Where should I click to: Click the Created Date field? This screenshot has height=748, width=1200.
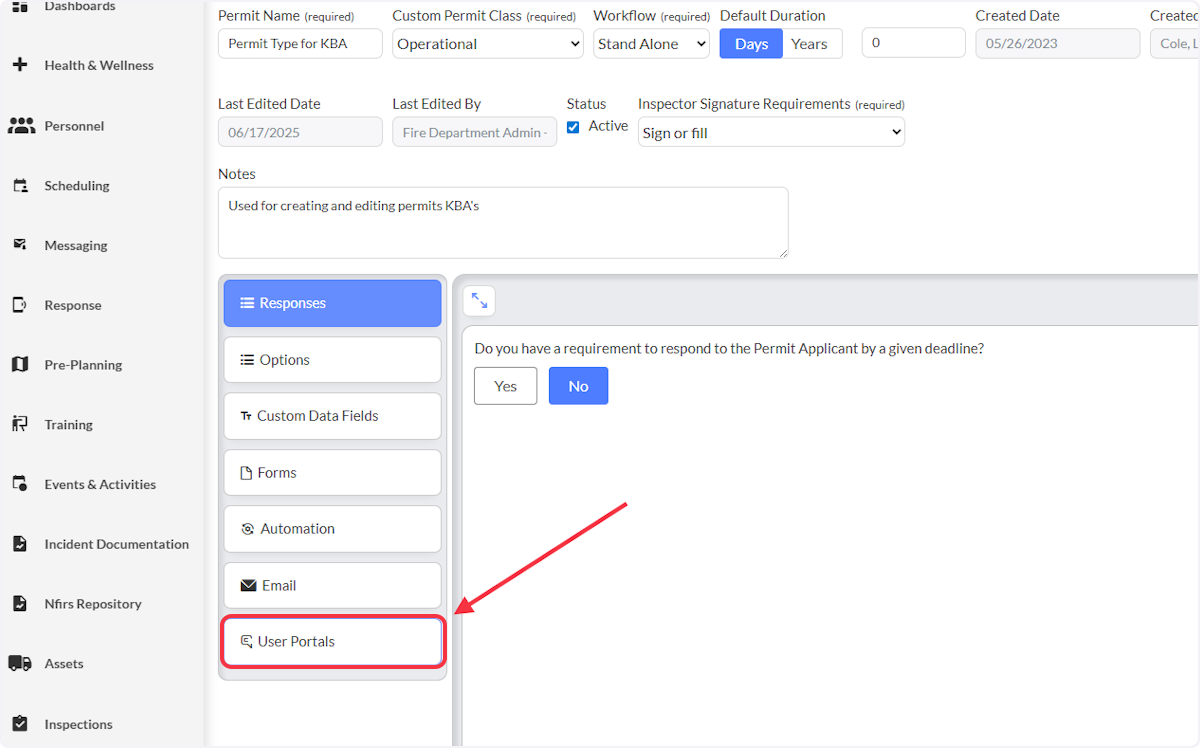coord(1058,43)
